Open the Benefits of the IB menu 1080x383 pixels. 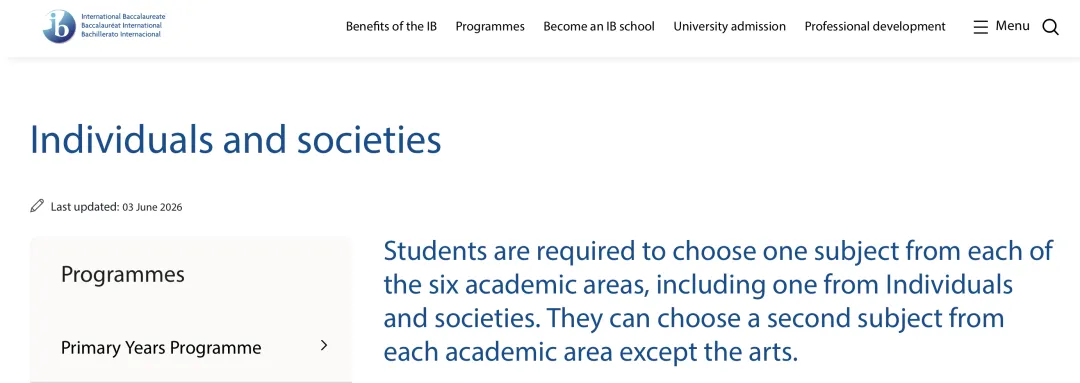click(391, 26)
